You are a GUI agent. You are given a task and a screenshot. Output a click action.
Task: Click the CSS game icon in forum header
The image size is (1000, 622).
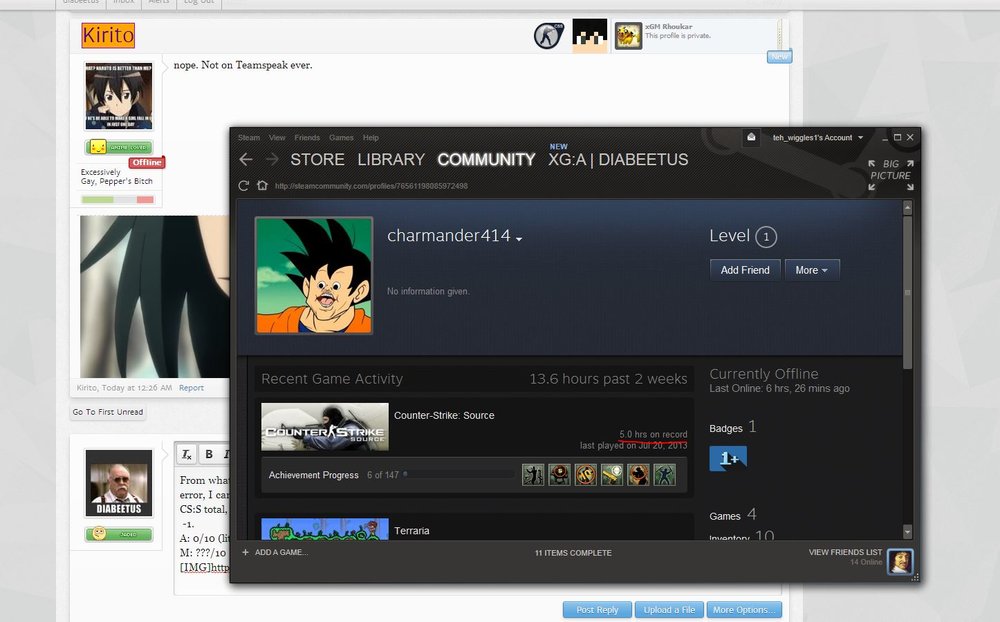coord(548,36)
